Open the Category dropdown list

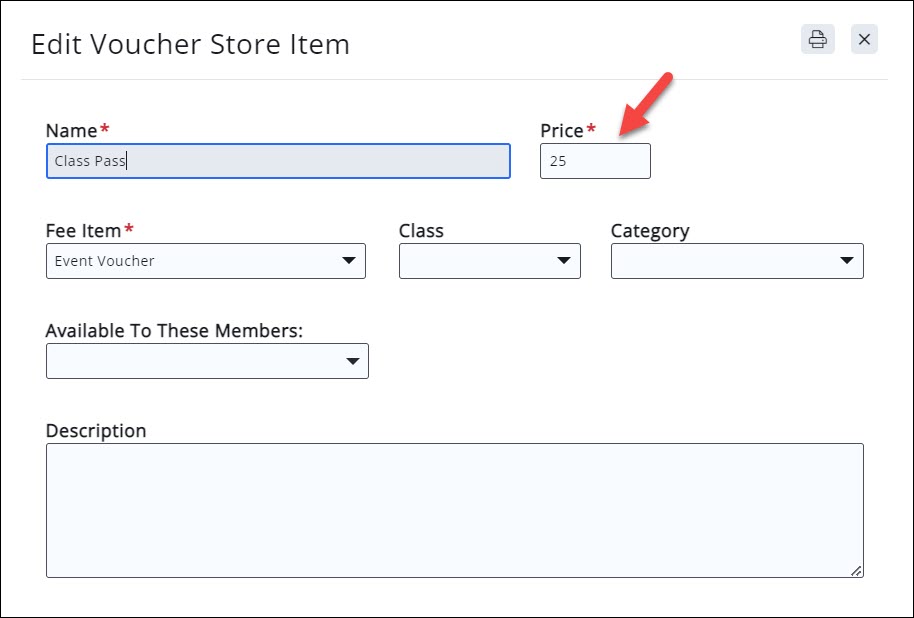[737, 261]
